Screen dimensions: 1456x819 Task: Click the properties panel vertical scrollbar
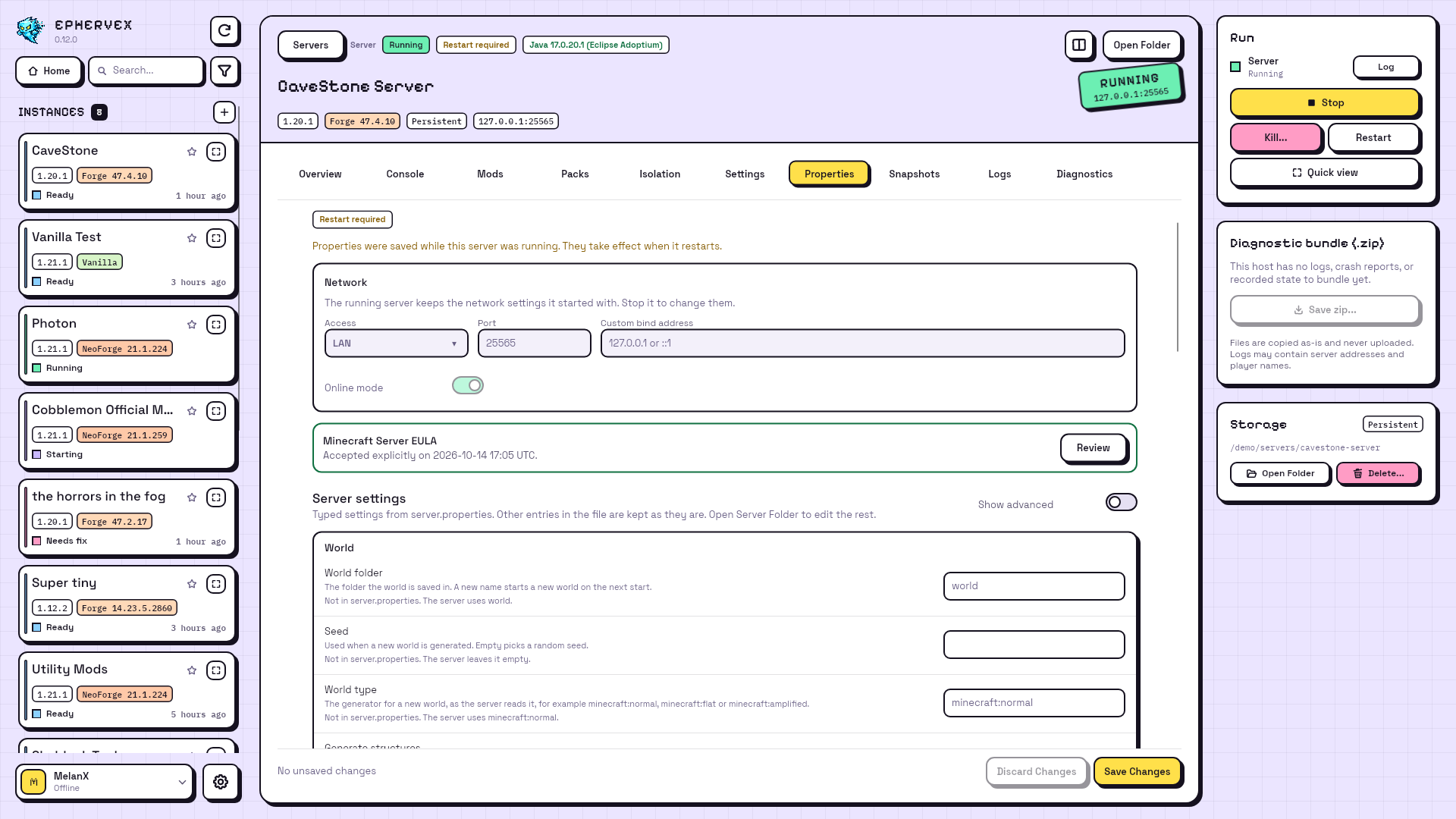click(x=1178, y=287)
